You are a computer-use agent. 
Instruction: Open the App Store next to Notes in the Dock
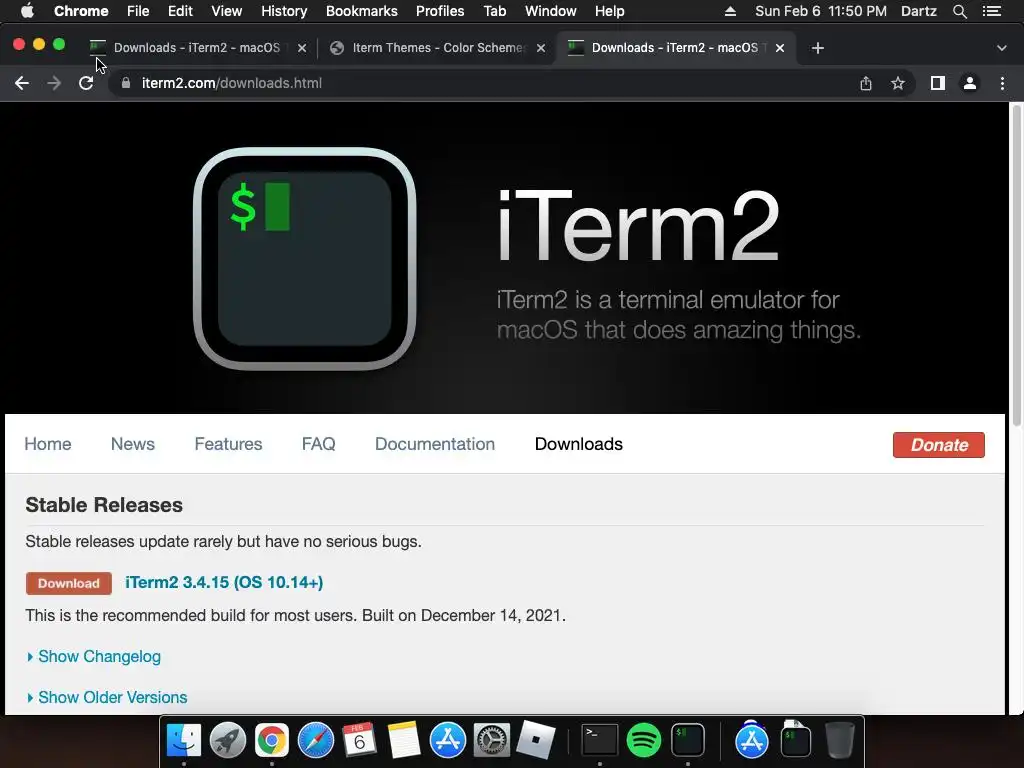[447, 740]
